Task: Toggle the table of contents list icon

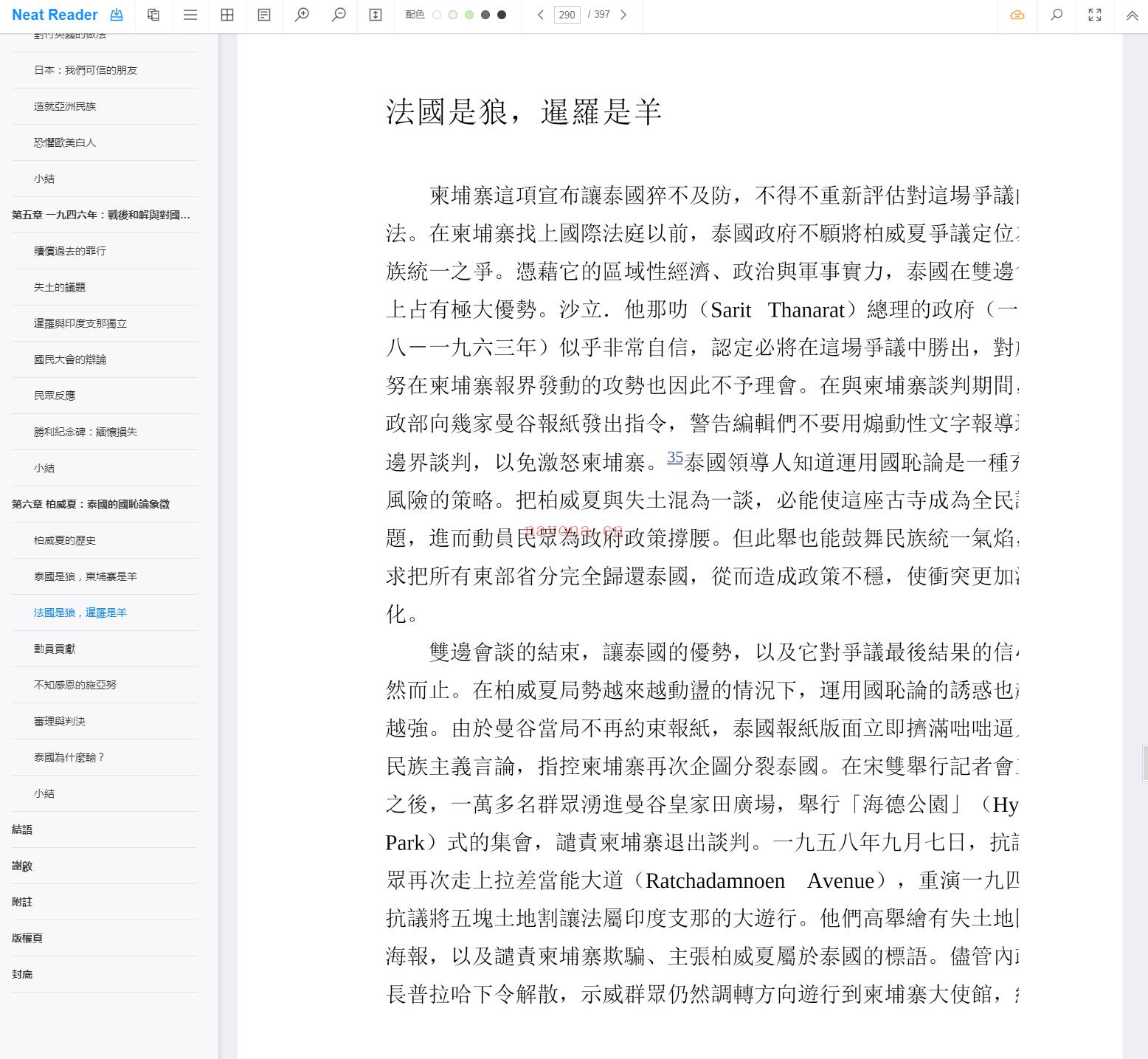Action: point(190,15)
